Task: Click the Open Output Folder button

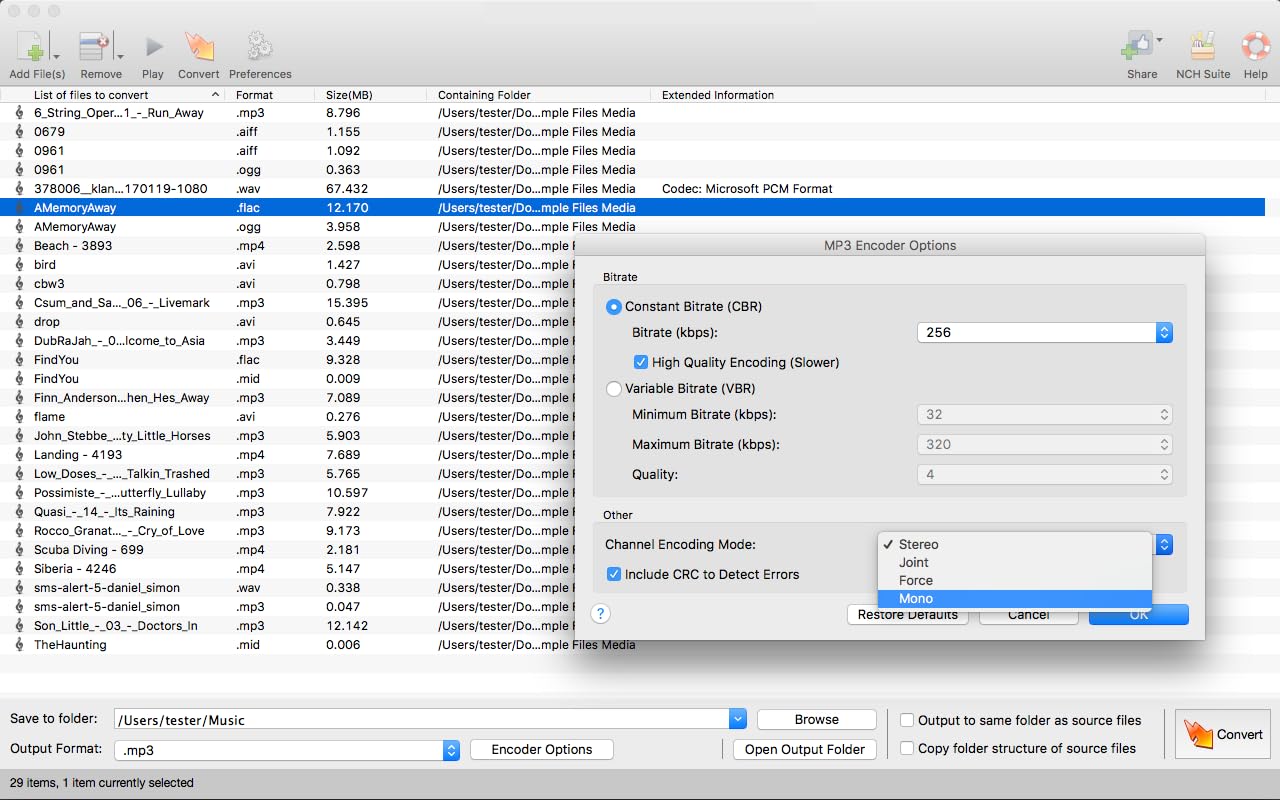Action: click(804, 750)
